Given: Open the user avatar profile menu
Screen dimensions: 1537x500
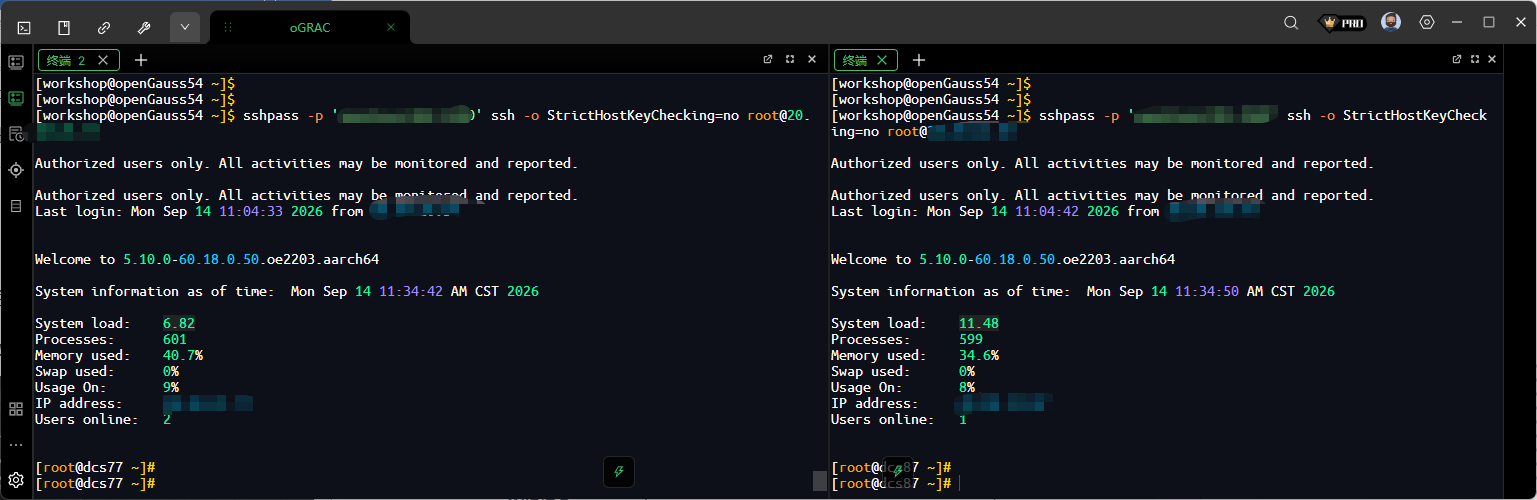Looking at the screenshot, I should [x=1391, y=22].
